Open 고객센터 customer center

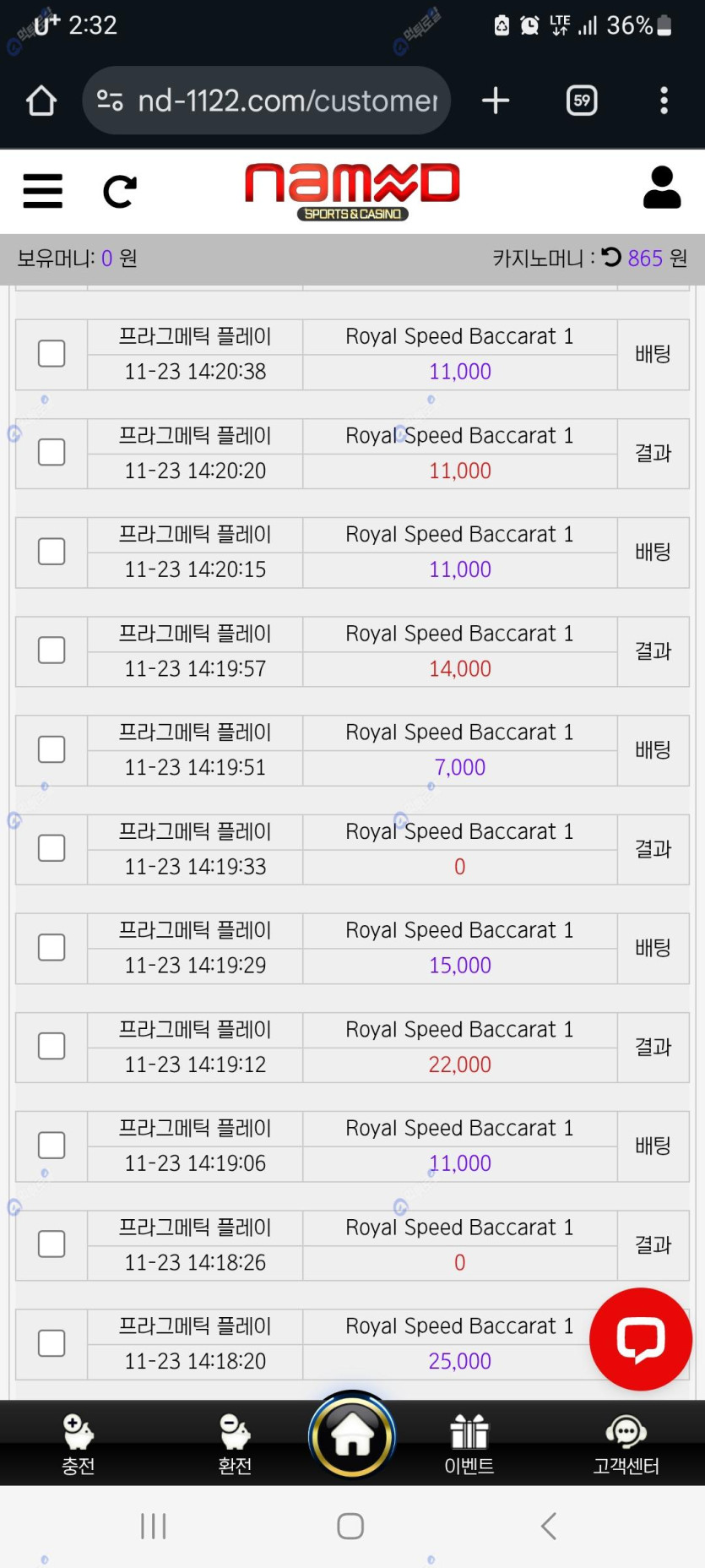pyautogui.click(x=626, y=1444)
